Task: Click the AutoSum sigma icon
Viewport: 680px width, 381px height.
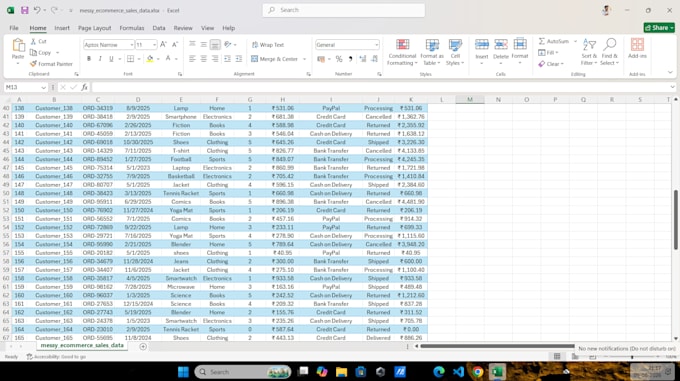Action: tap(542, 41)
